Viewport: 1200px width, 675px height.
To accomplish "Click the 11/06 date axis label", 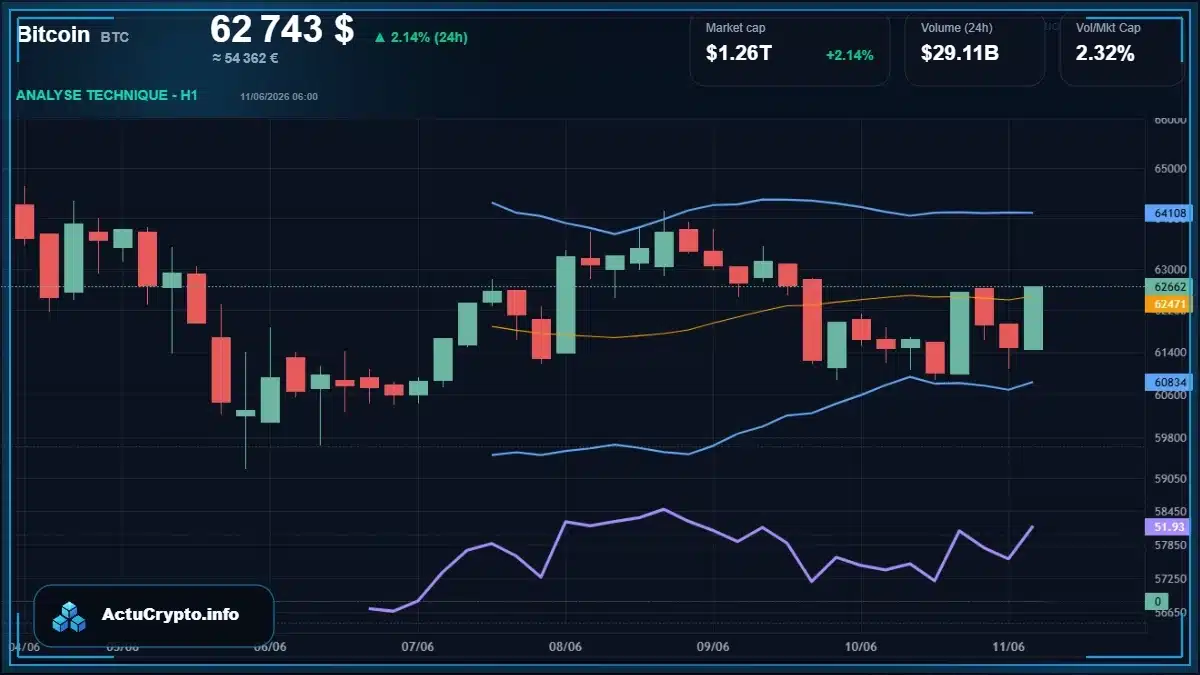I will (x=1008, y=646).
